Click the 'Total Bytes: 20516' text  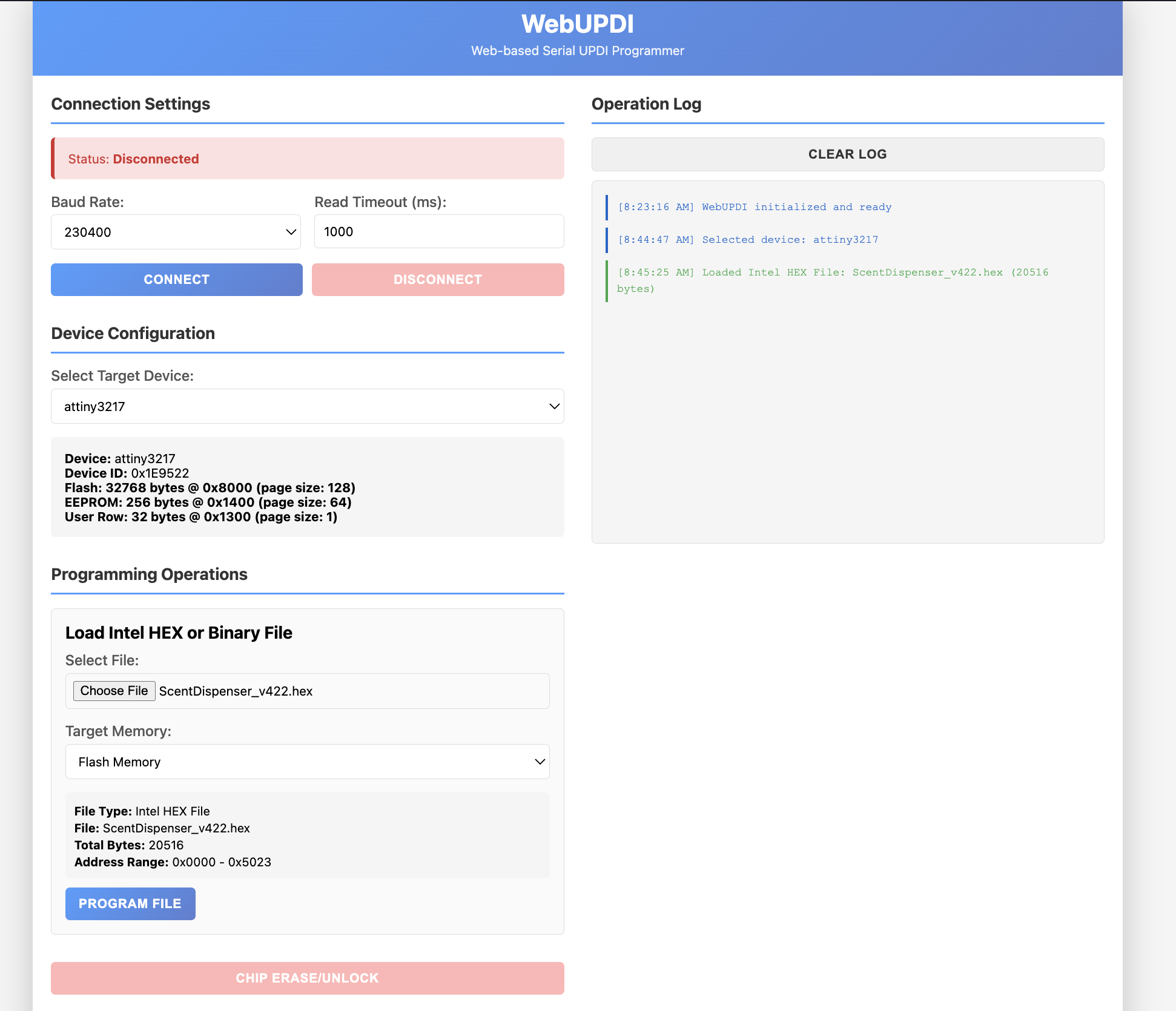click(x=129, y=845)
